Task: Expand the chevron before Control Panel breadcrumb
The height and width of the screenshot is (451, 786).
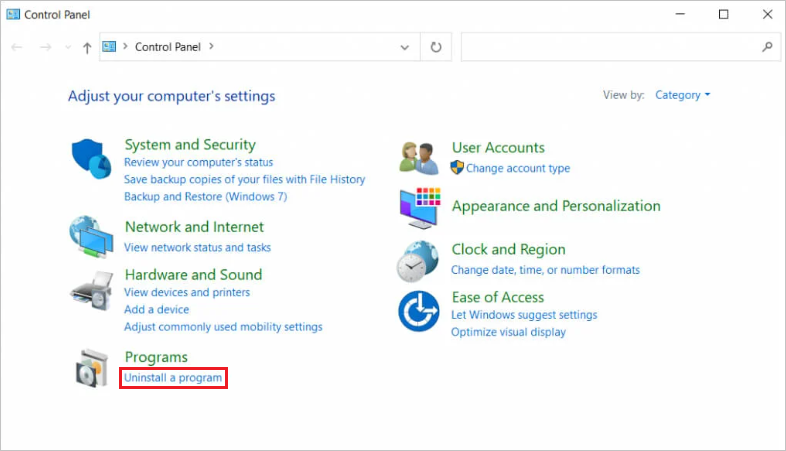Action: [x=125, y=46]
